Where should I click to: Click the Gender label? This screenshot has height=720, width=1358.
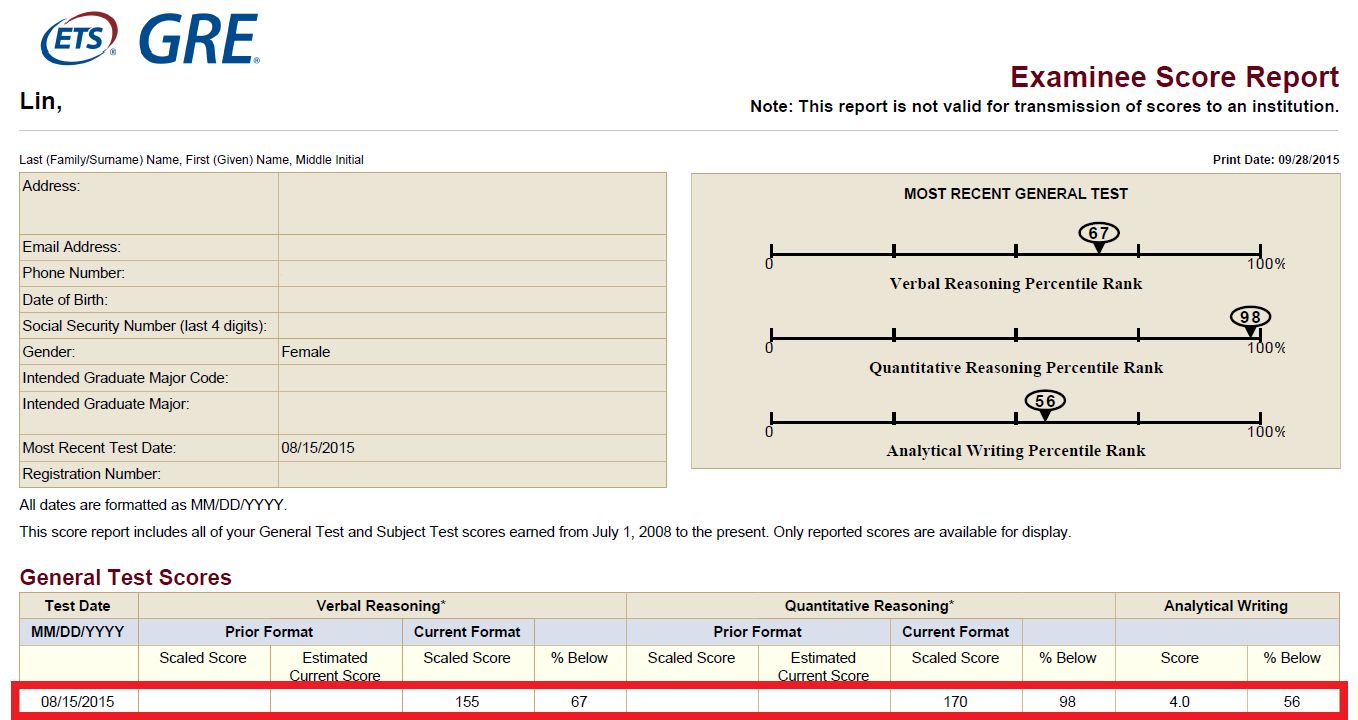tap(49, 352)
